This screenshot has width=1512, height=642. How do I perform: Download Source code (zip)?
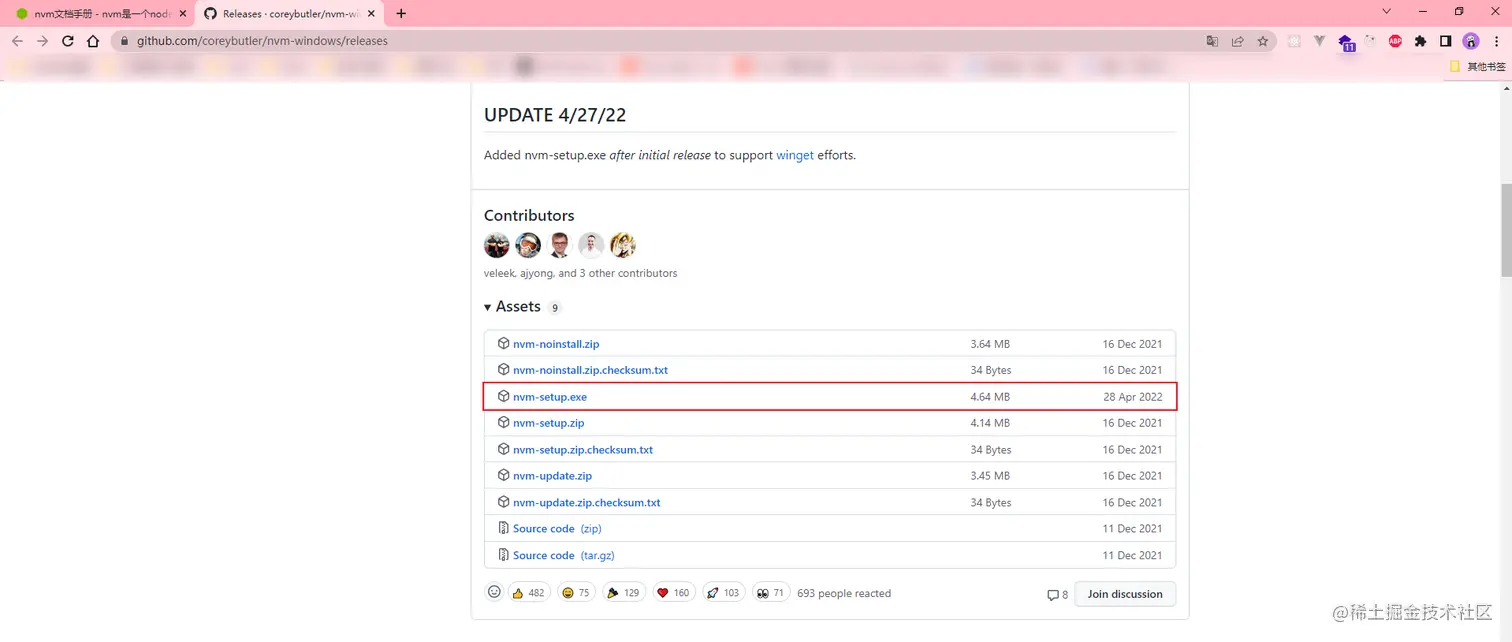(557, 529)
